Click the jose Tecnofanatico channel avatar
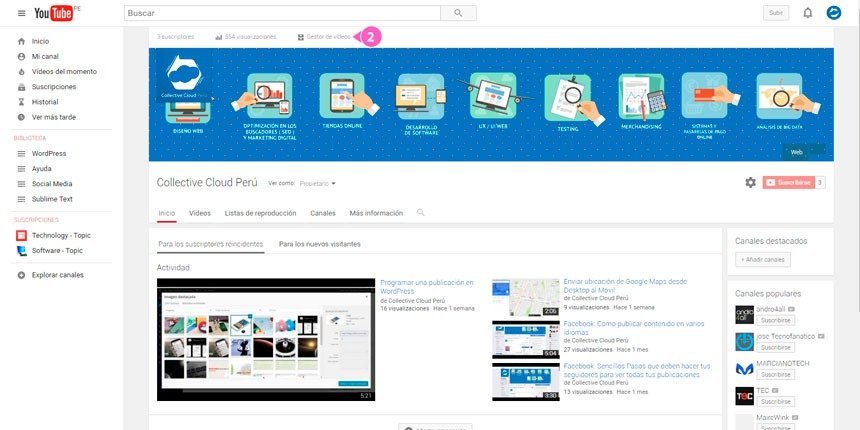Image resolution: width=860 pixels, height=430 pixels. click(744, 342)
